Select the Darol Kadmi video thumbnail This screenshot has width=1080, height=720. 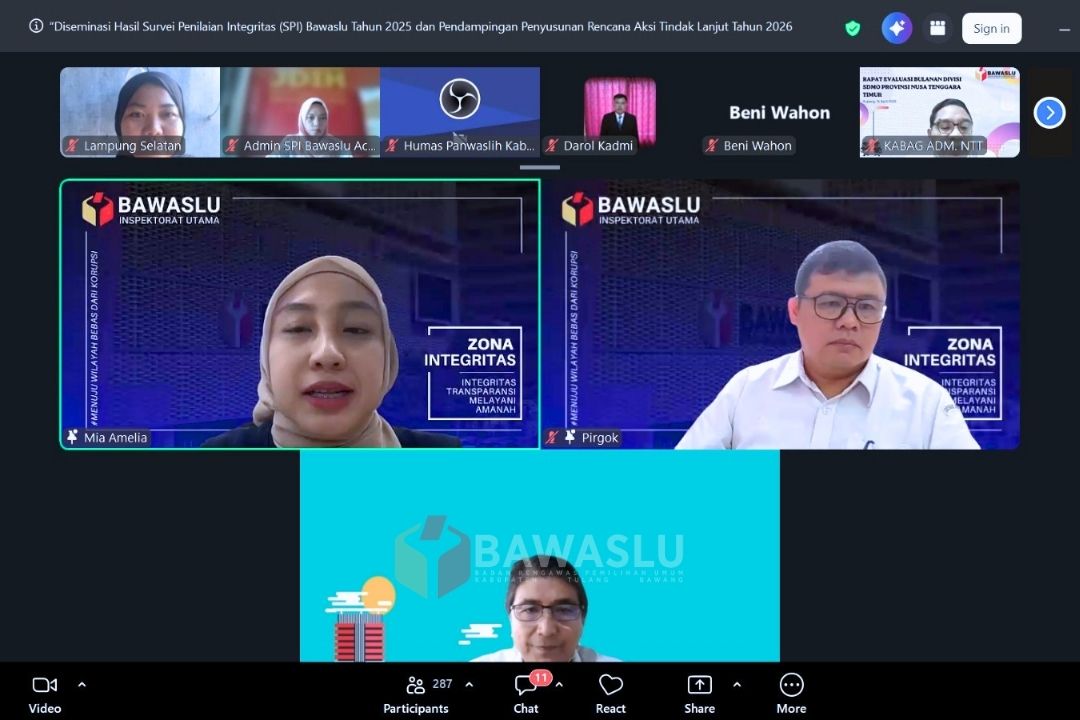620,112
